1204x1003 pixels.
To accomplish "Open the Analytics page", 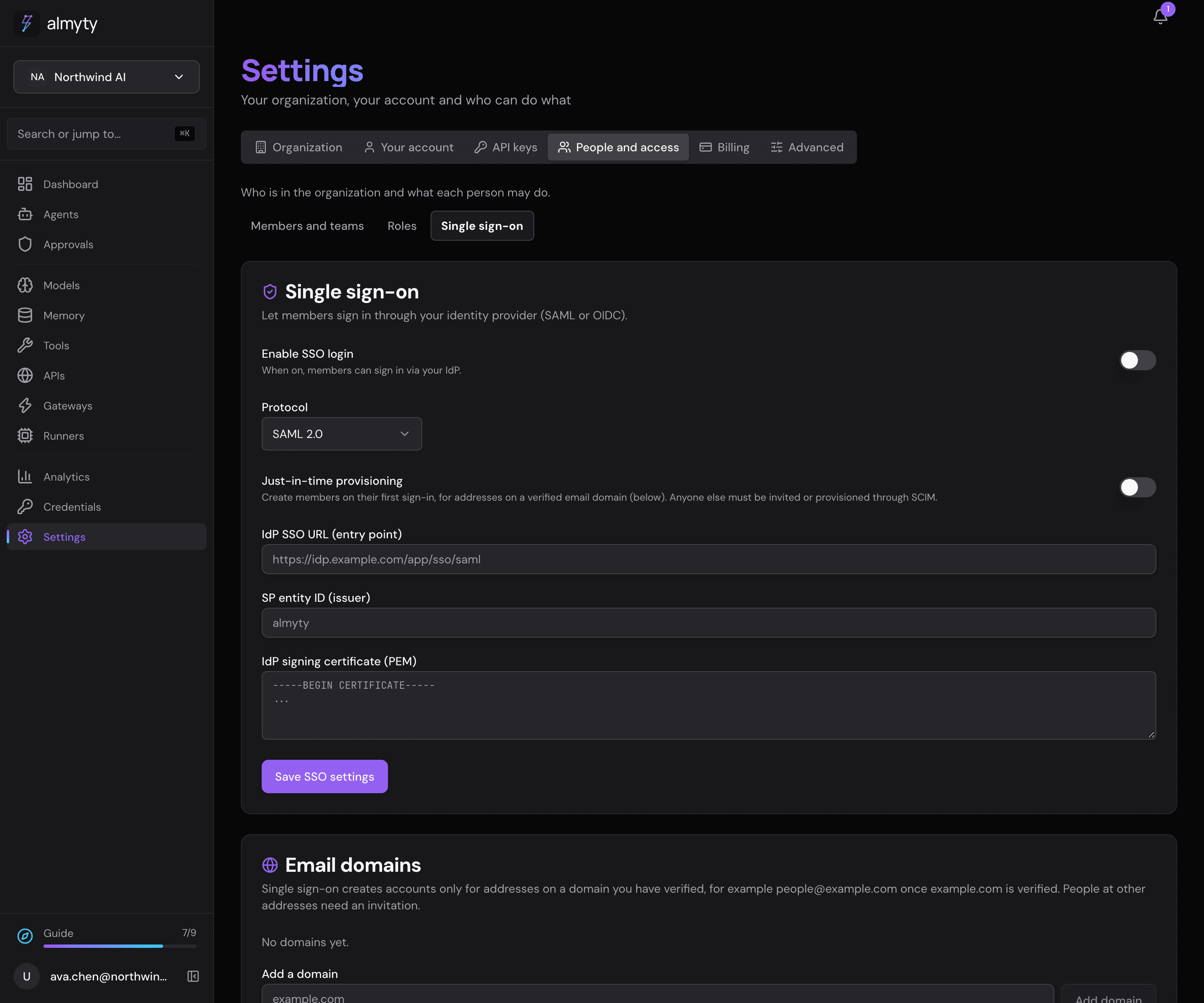I will click(x=107, y=477).
